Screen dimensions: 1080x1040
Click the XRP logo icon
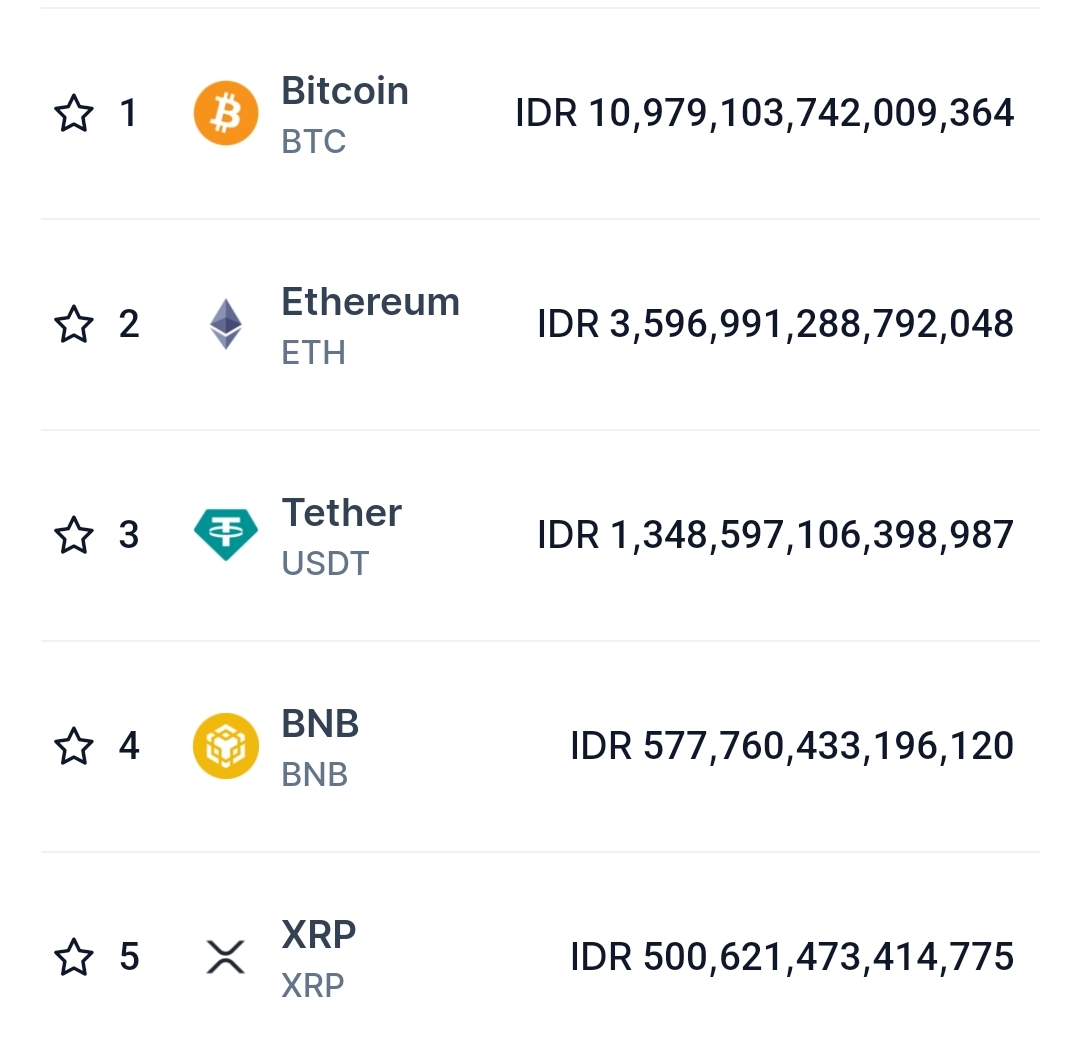tap(225, 957)
